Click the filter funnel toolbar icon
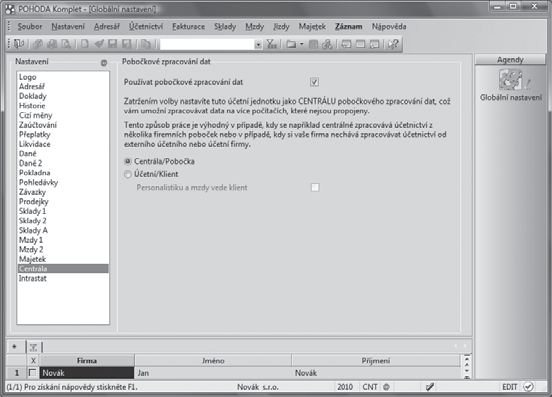The height and width of the screenshot is (397, 552). 271,44
